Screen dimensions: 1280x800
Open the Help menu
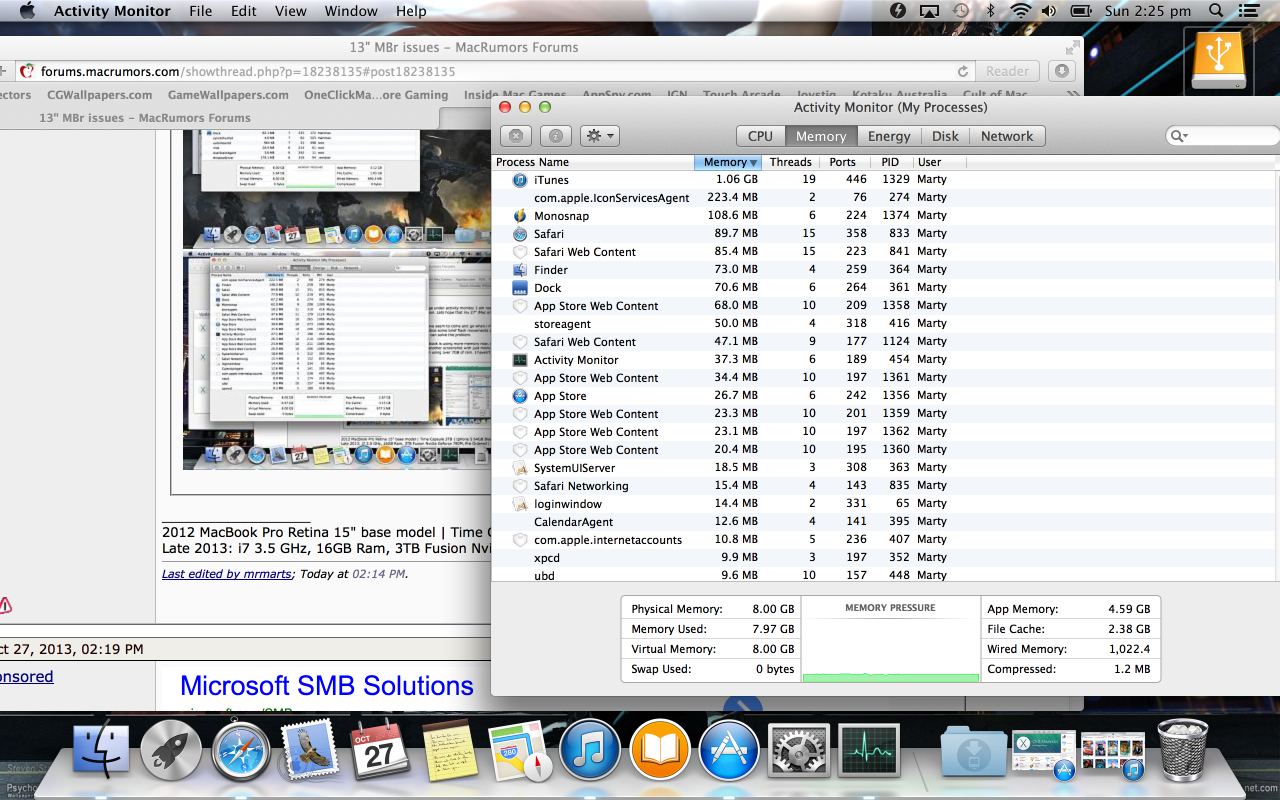click(x=411, y=11)
